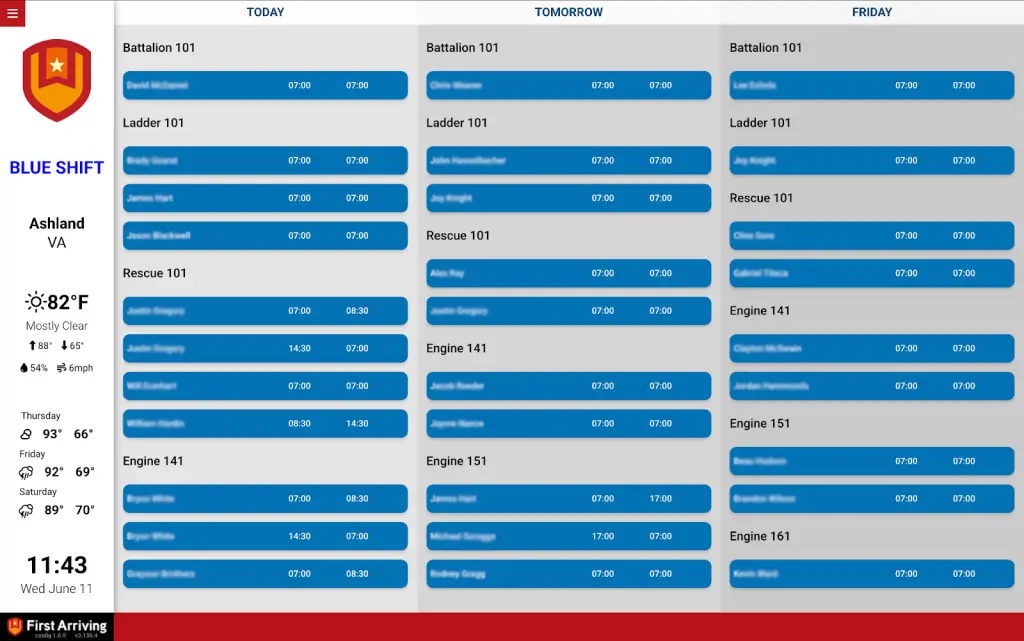The width and height of the screenshot is (1024, 641).
Task: Switch to the TOMORROW column header
Action: (x=568, y=12)
